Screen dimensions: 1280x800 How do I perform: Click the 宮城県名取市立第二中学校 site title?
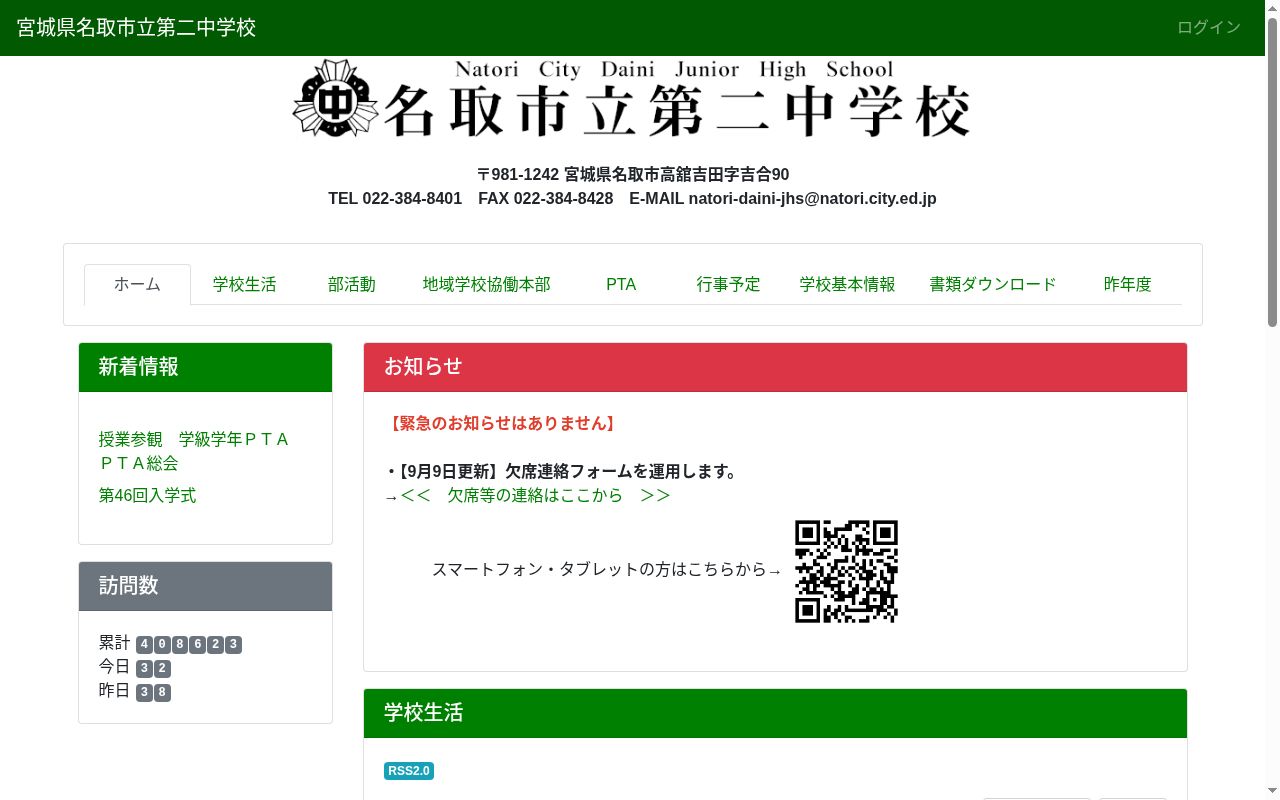[x=137, y=27]
